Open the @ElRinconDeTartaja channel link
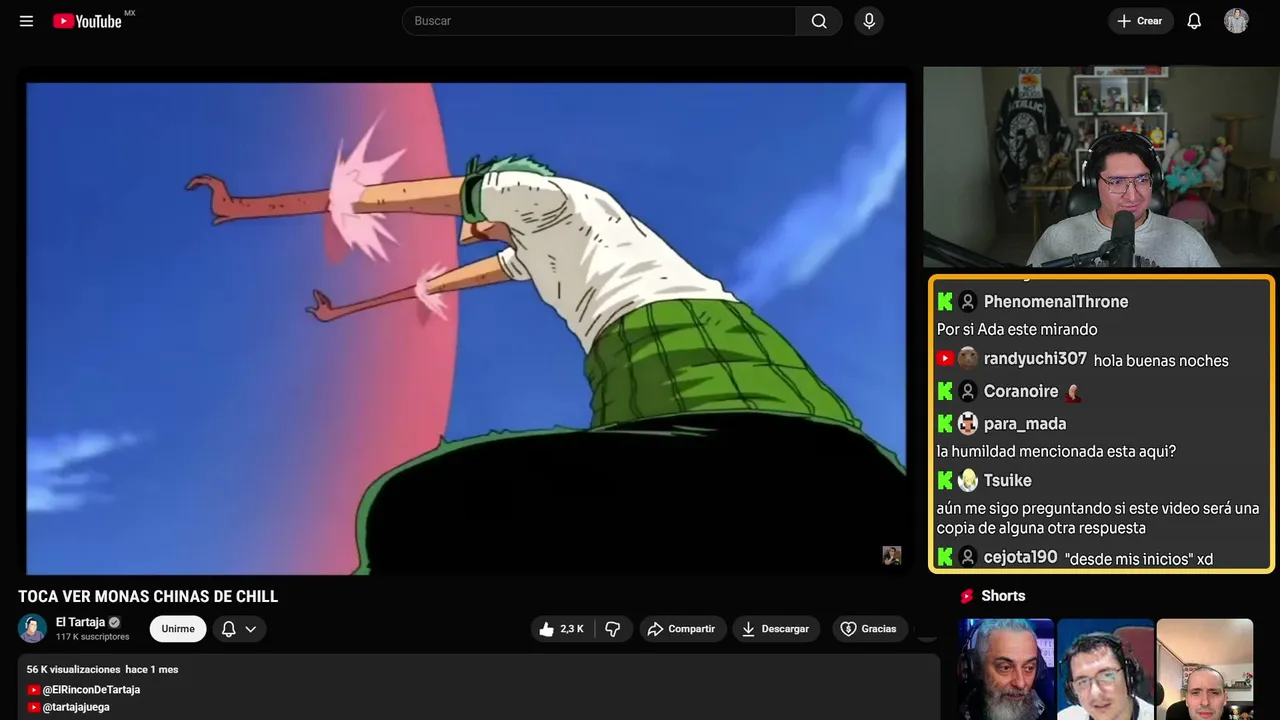1280x720 pixels. click(91, 690)
